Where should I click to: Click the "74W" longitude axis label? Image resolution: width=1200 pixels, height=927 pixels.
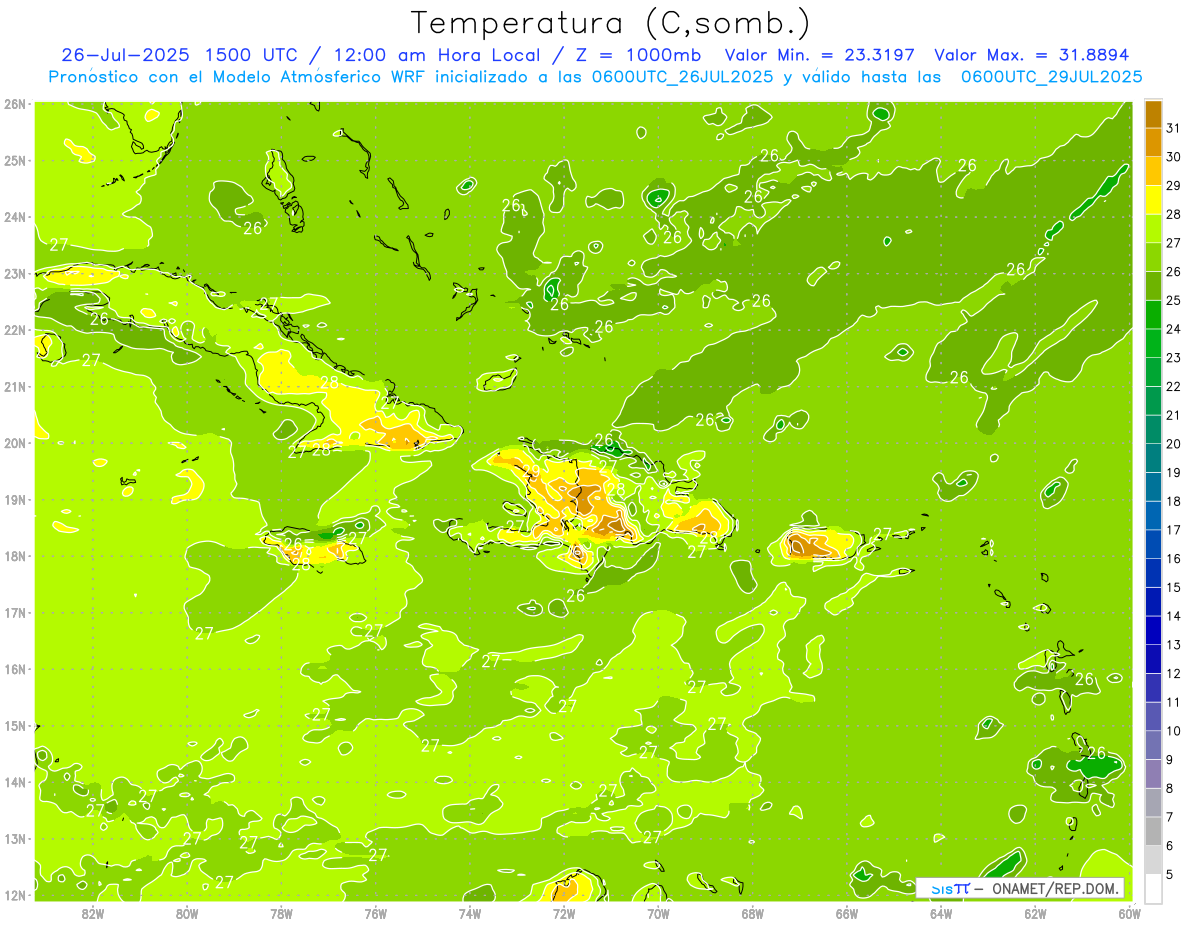click(x=469, y=913)
